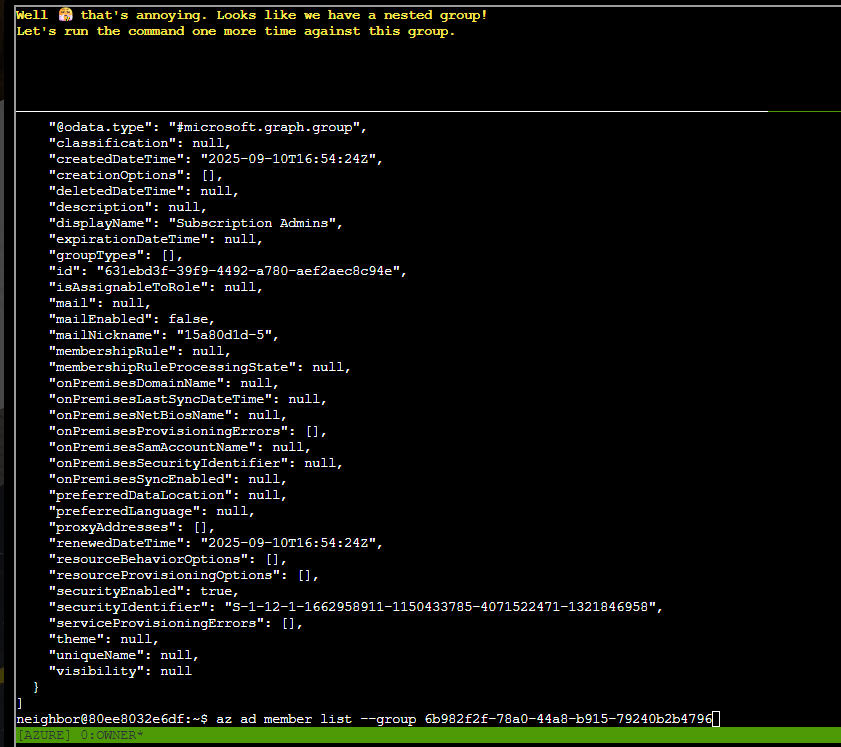Click the "classification": null line
Viewport: 841px width, 747px height.
coord(140,143)
